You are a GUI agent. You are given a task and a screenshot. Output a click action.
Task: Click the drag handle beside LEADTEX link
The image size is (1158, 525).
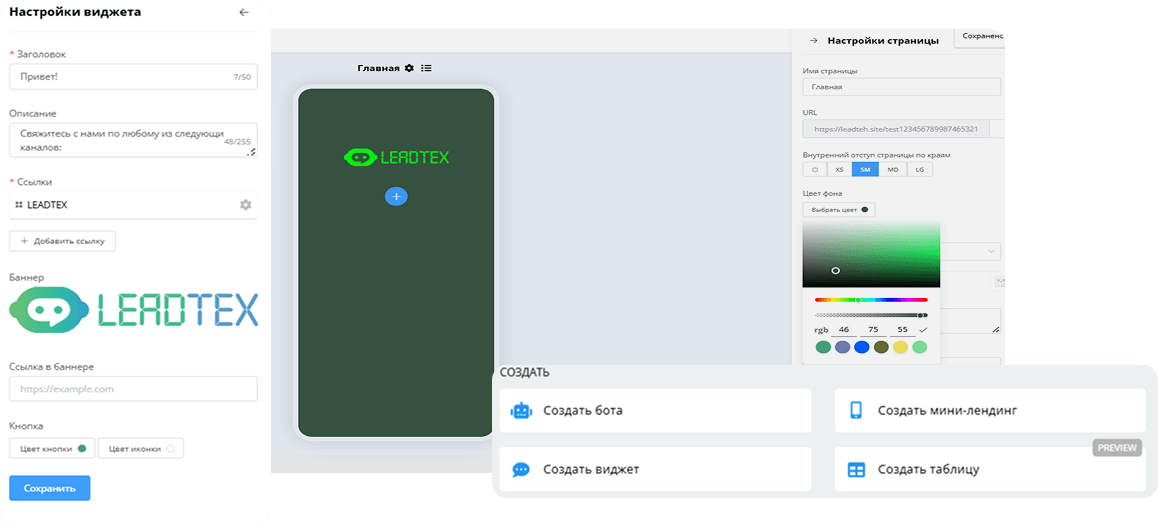(19, 205)
